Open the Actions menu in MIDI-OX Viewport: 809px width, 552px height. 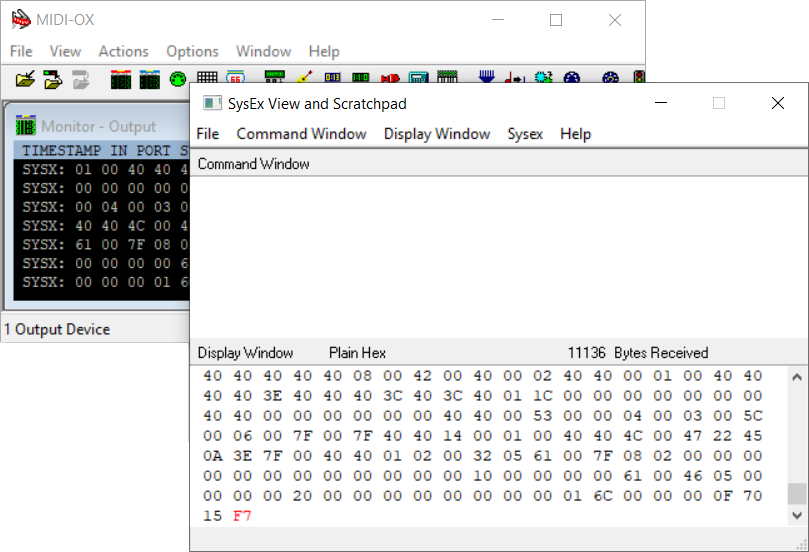point(123,51)
